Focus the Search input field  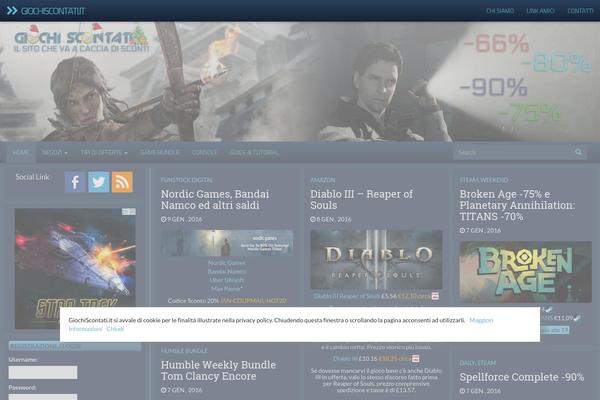514,152
